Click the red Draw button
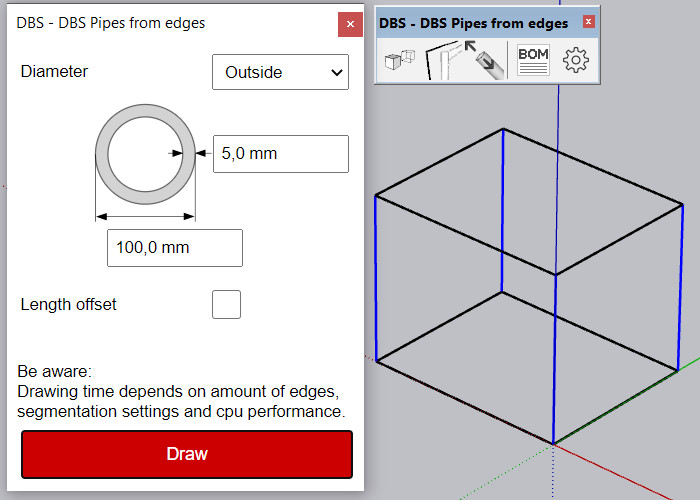Viewport: 700px width, 500px height. [187, 454]
